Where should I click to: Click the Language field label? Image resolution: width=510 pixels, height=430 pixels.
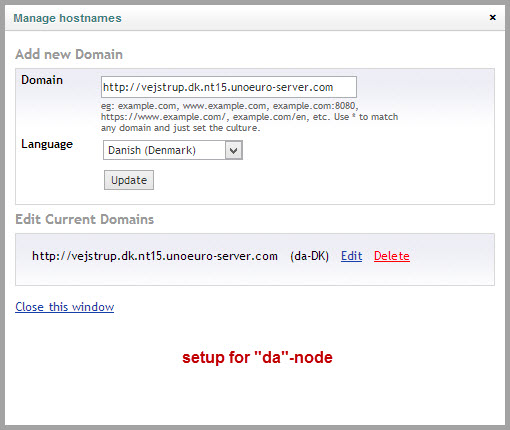tap(47, 144)
